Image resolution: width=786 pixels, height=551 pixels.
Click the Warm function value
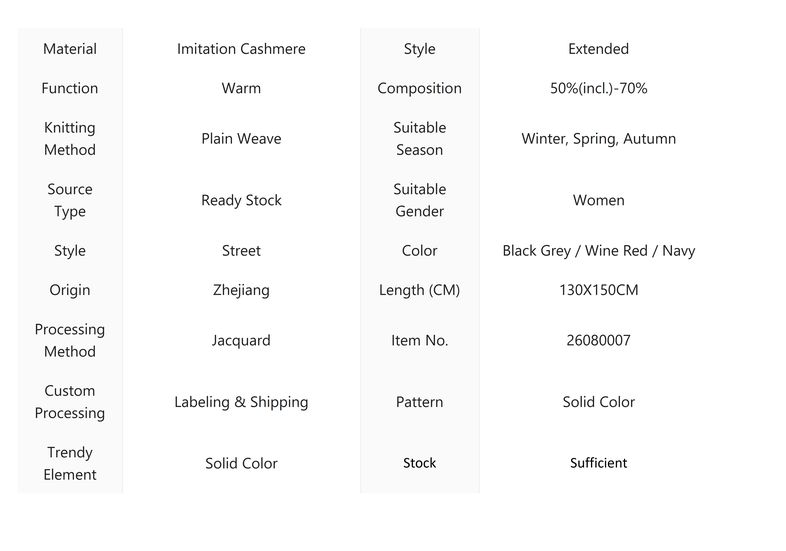(x=241, y=88)
